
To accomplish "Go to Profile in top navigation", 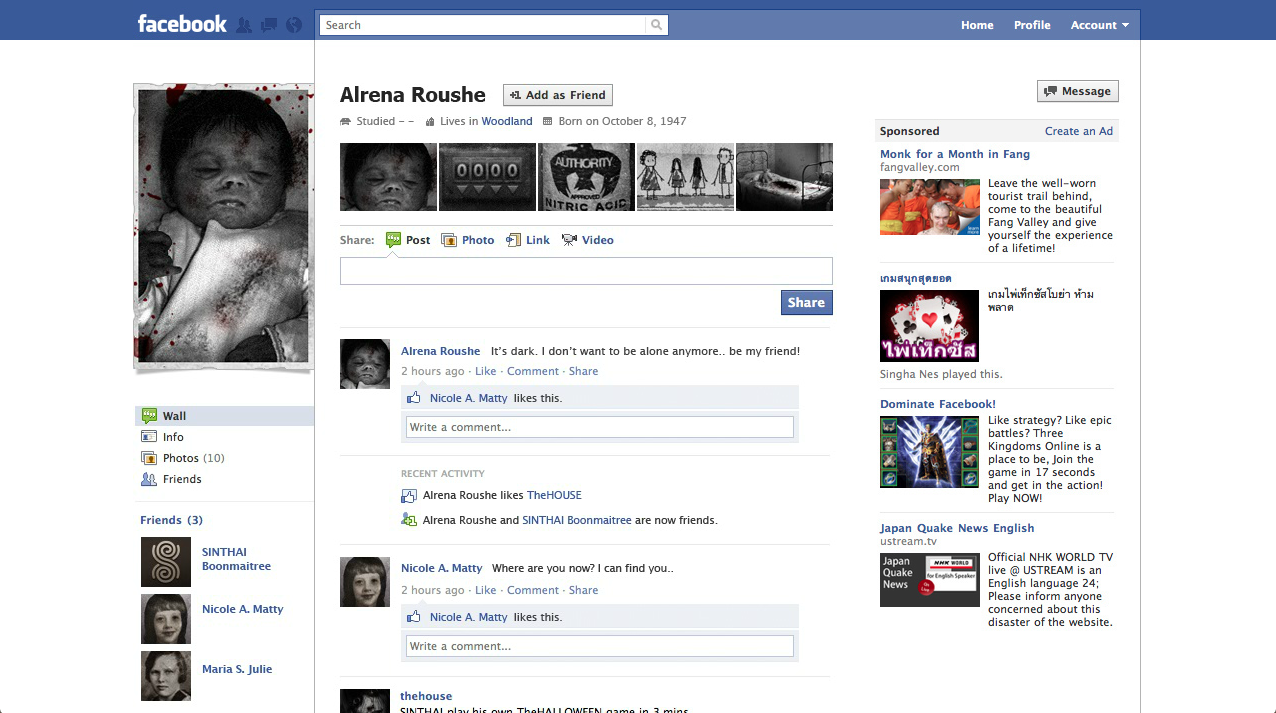I will pos(1032,25).
